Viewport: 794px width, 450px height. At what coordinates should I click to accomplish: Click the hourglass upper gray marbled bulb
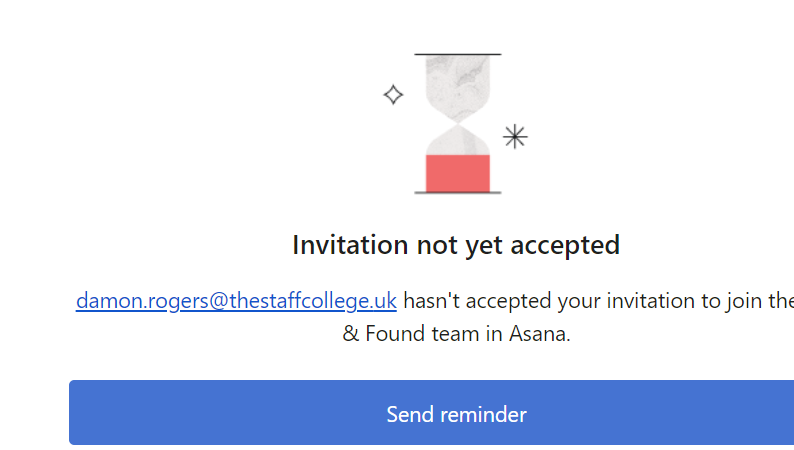(458, 83)
